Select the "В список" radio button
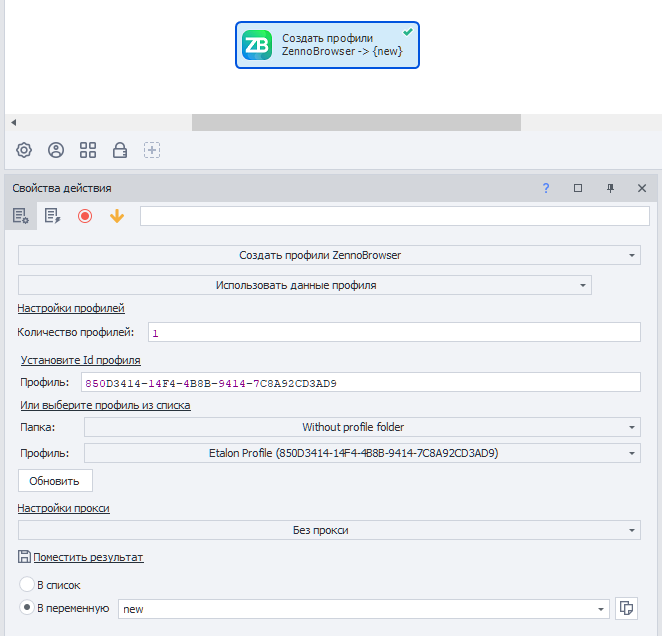The height and width of the screenshot is (636, 662). pos(27,584)
